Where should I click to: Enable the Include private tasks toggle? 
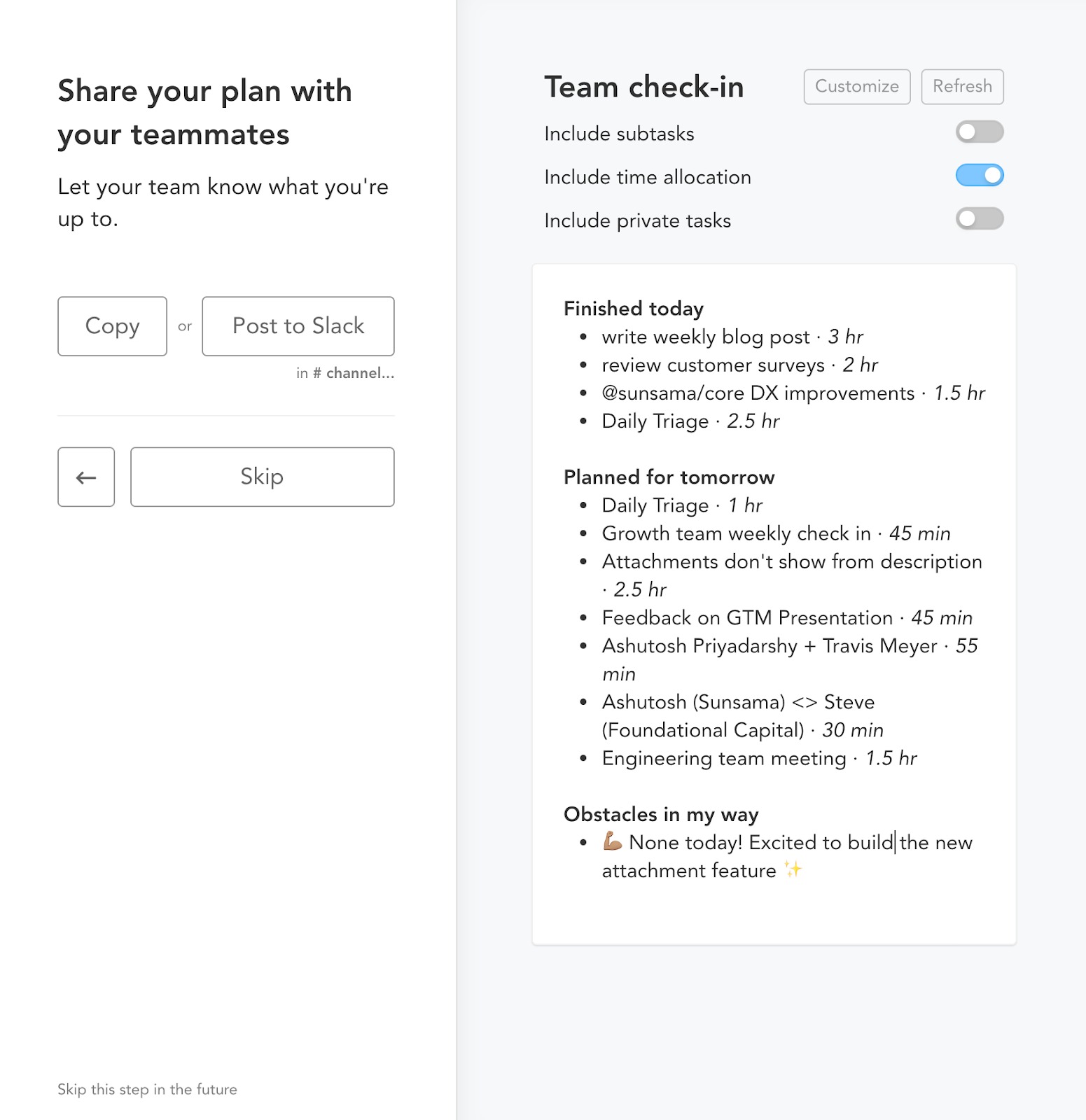click(x=980, y=219)
